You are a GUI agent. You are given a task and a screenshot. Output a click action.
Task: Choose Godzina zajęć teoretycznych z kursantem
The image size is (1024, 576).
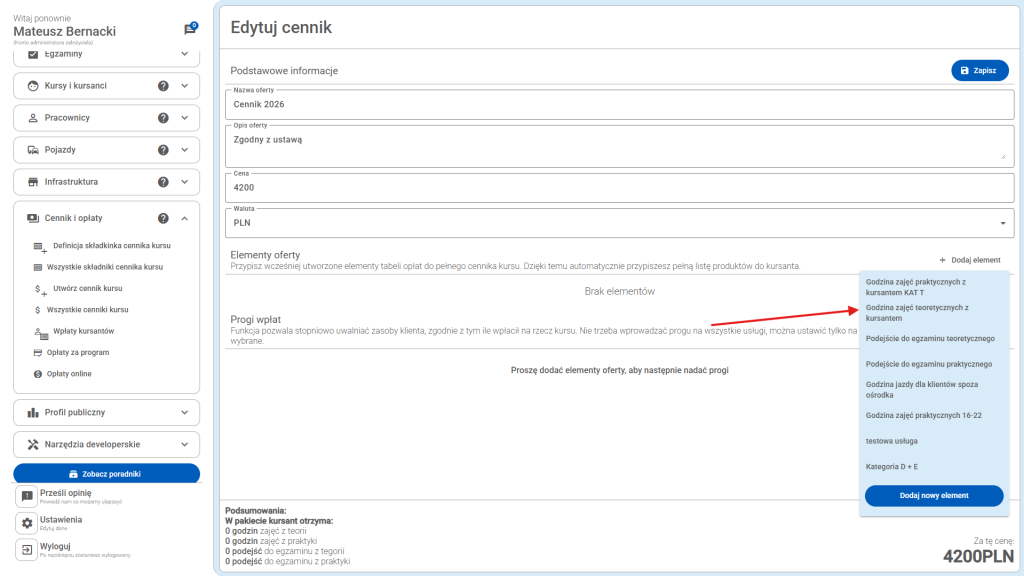(917, 313)
